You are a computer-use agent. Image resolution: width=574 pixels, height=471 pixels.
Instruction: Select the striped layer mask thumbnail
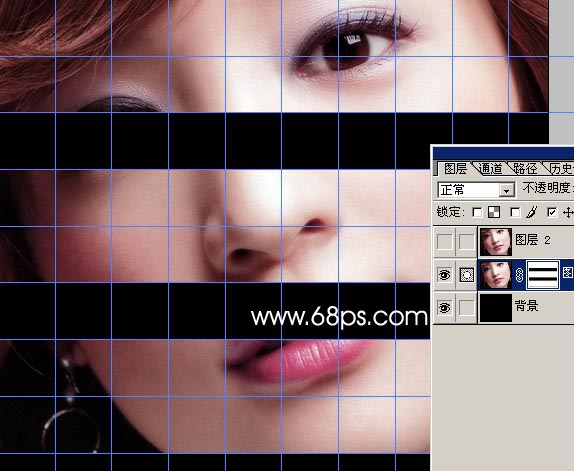543,275
